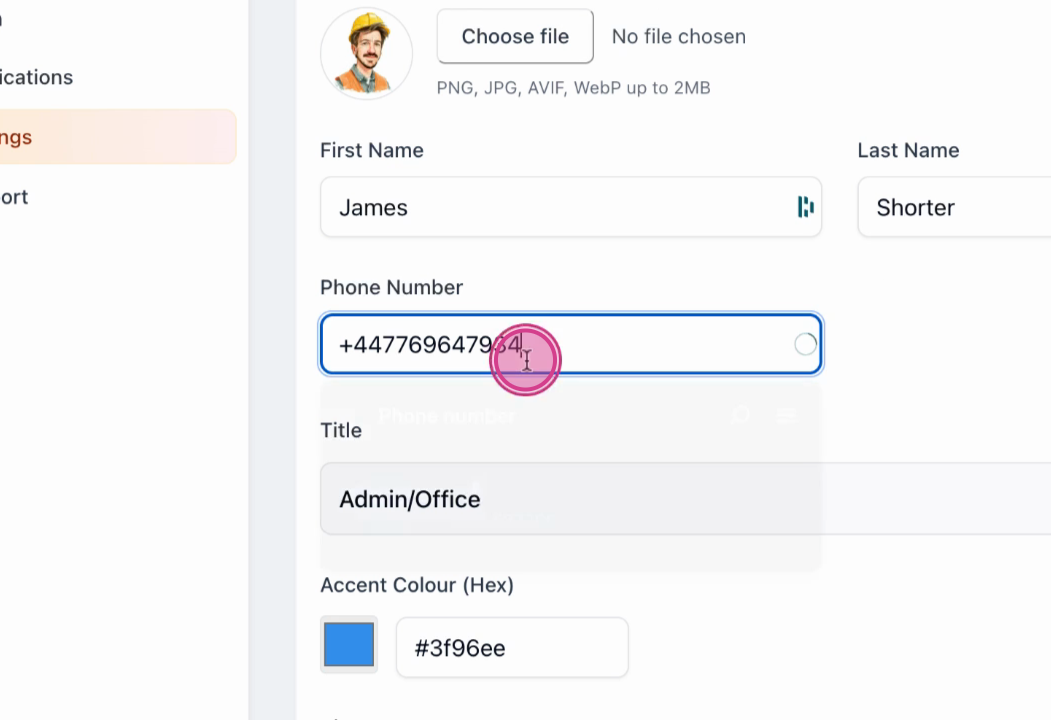Click the Phone Number label

point(391,287)
